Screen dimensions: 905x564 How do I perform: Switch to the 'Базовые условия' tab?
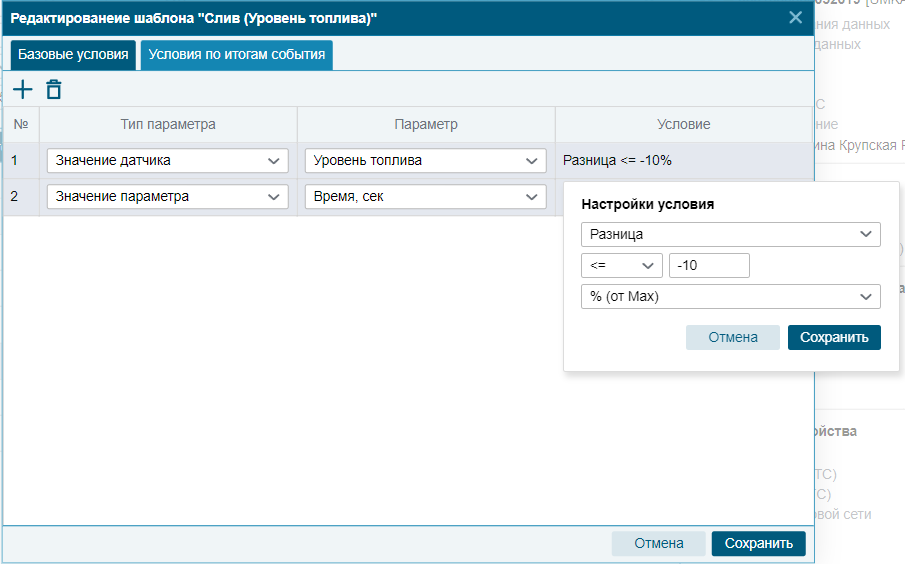coord(73,55)
